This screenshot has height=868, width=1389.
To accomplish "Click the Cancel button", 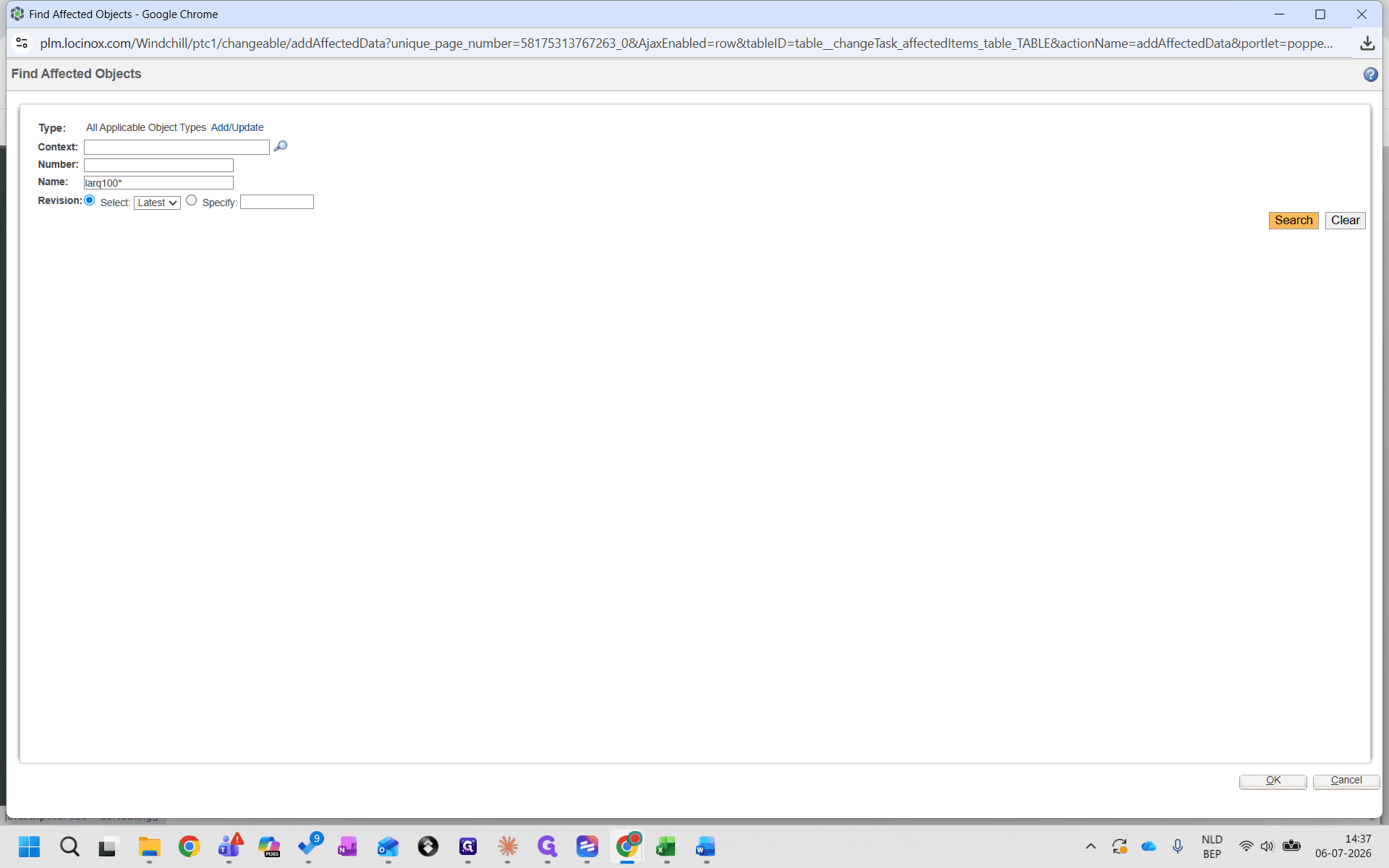I will pyautogui.click(x=1346, y=780).
